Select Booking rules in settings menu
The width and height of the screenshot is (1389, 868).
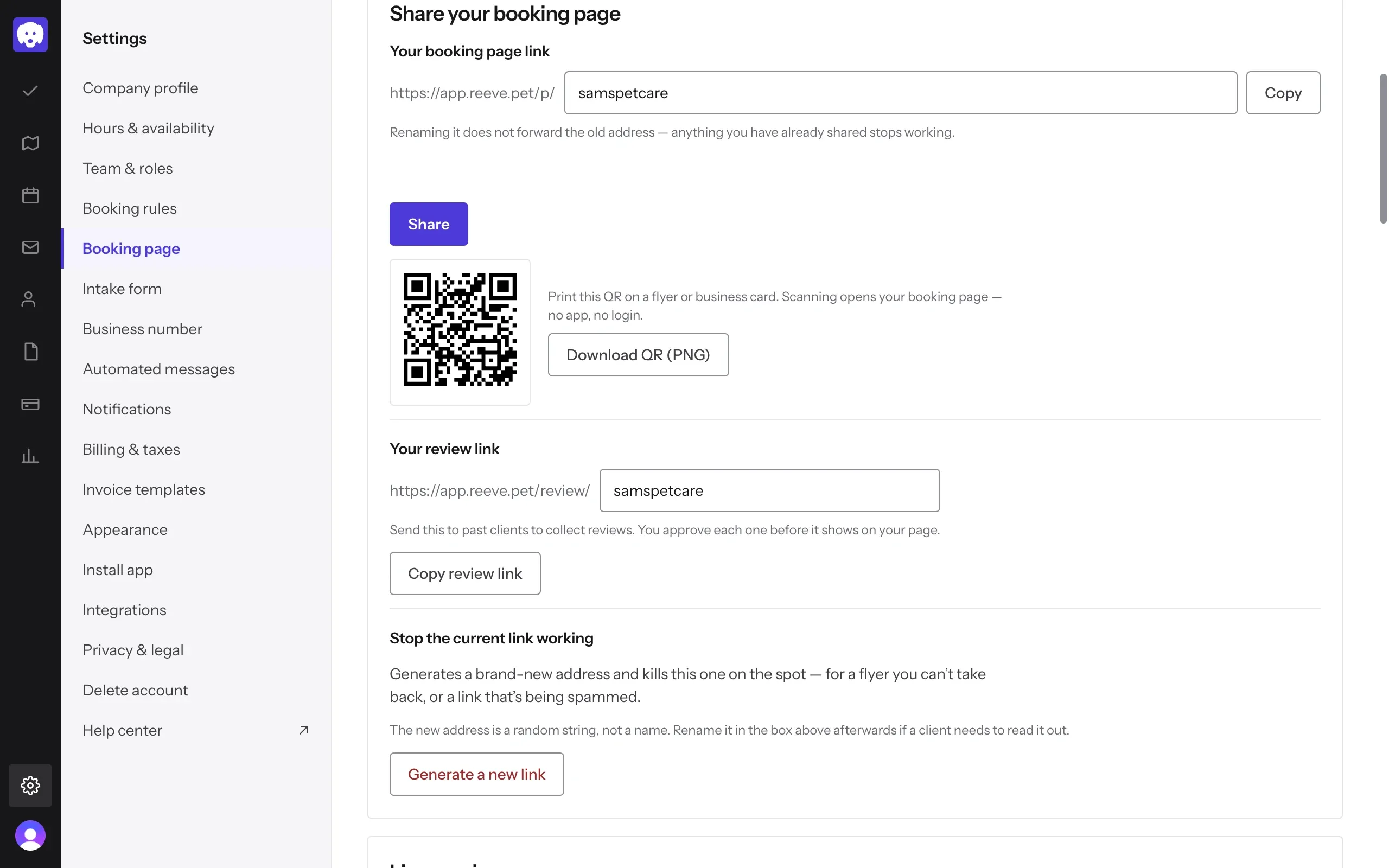(196, 208)
